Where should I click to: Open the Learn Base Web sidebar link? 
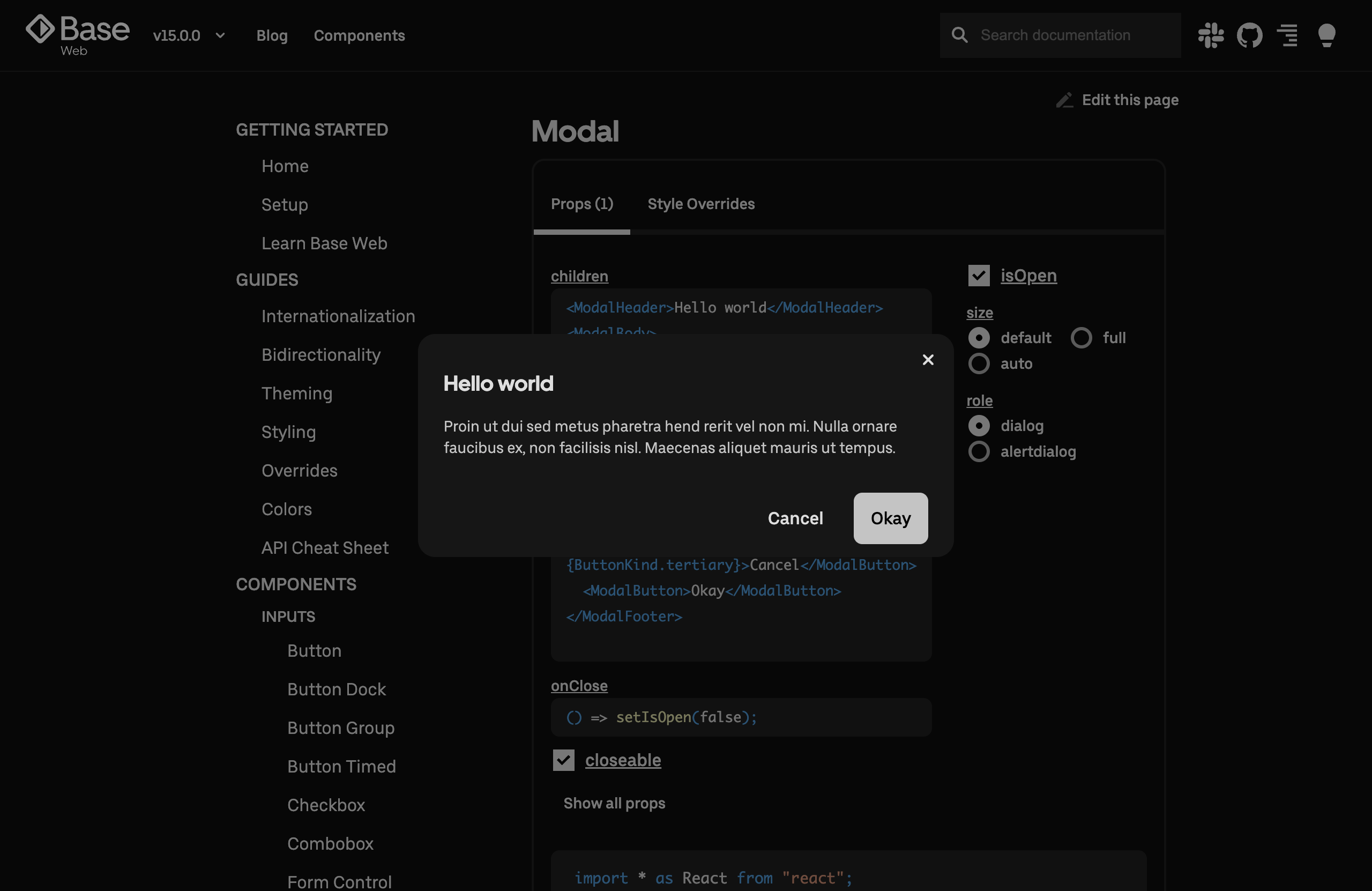click(x=324, y=243)
